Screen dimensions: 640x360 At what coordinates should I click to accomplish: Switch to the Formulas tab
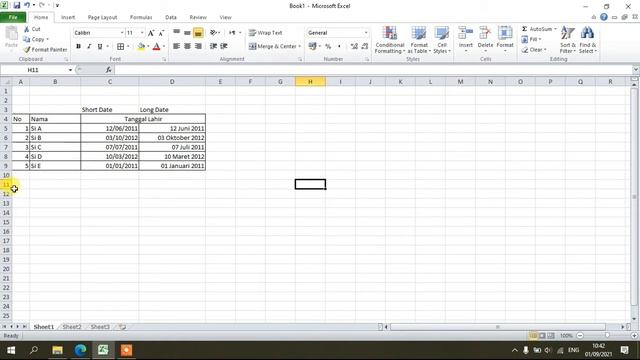click(141, 17)
